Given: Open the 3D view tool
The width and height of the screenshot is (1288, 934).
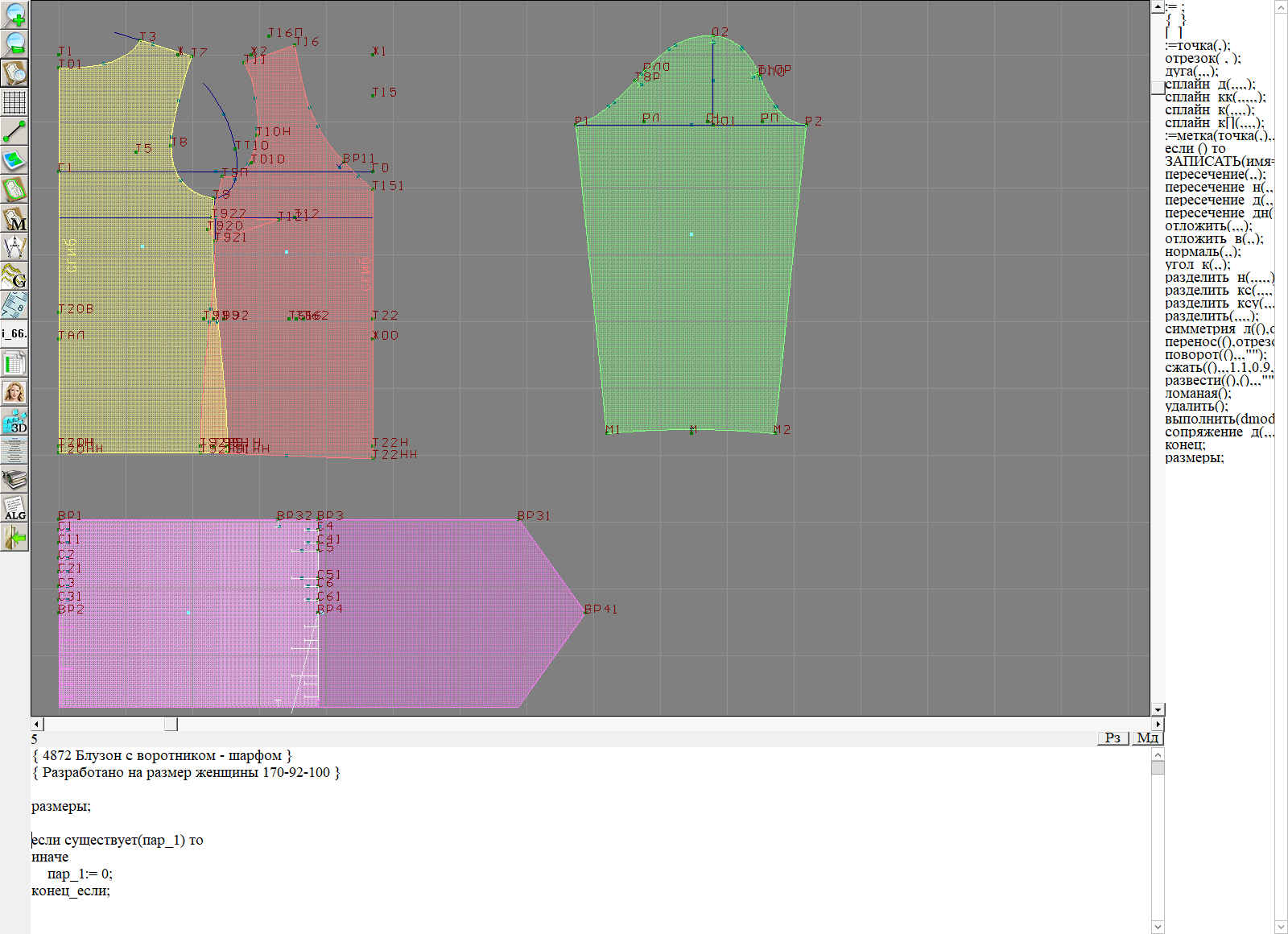Looking at the screenshot, I should point(14,421).
